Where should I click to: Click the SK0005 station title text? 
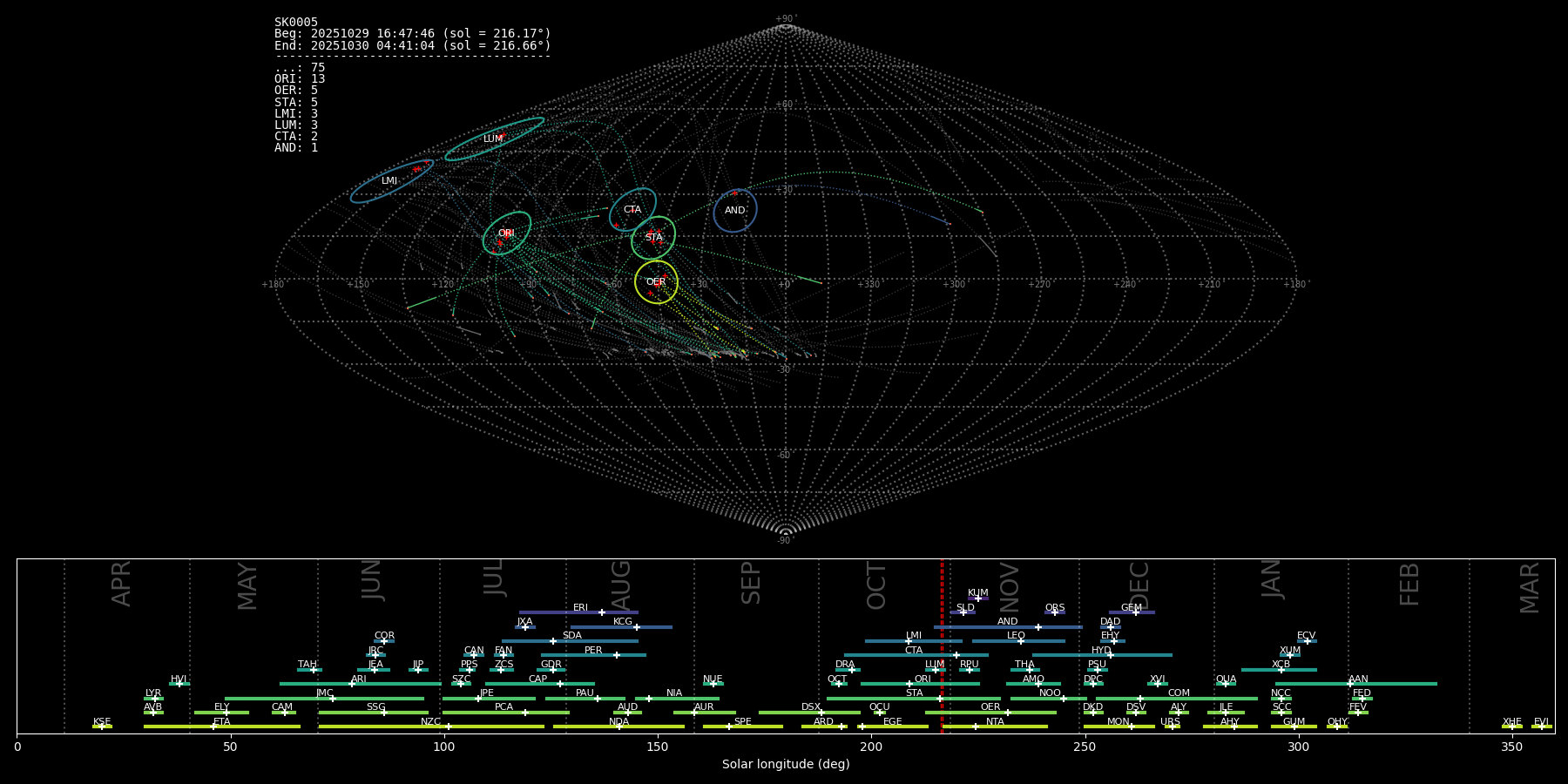point(296,23)
